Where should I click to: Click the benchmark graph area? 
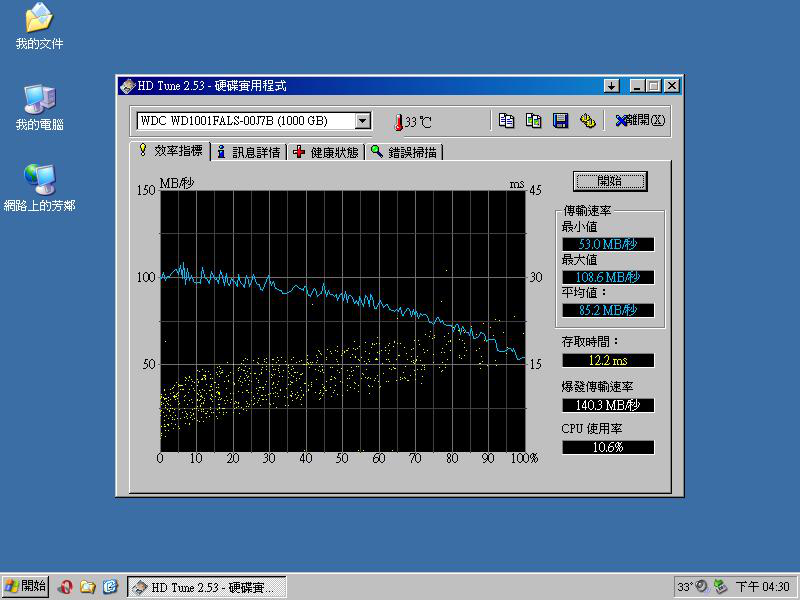(x=343, y=321)
